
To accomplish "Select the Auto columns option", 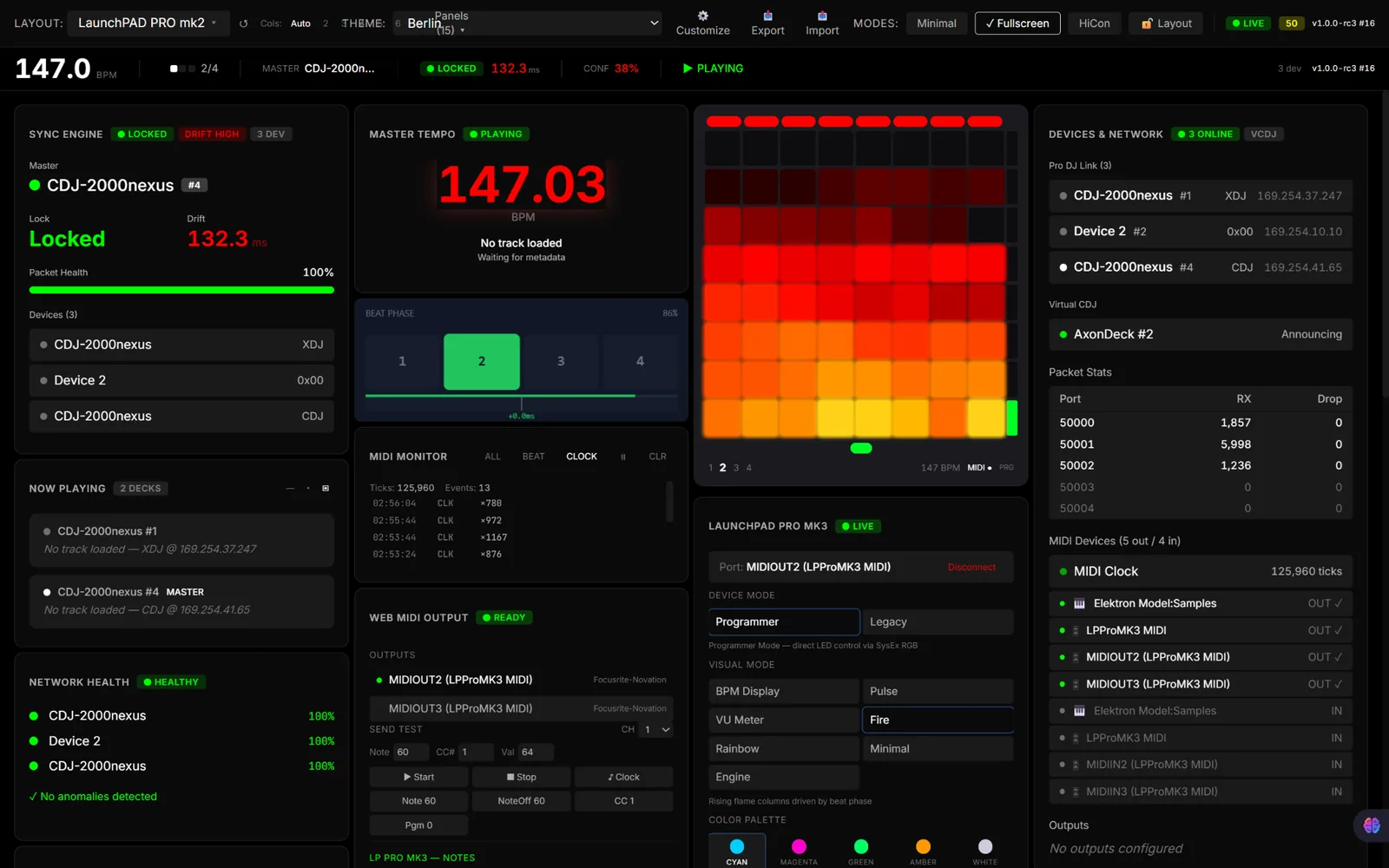I will (300, 23).
